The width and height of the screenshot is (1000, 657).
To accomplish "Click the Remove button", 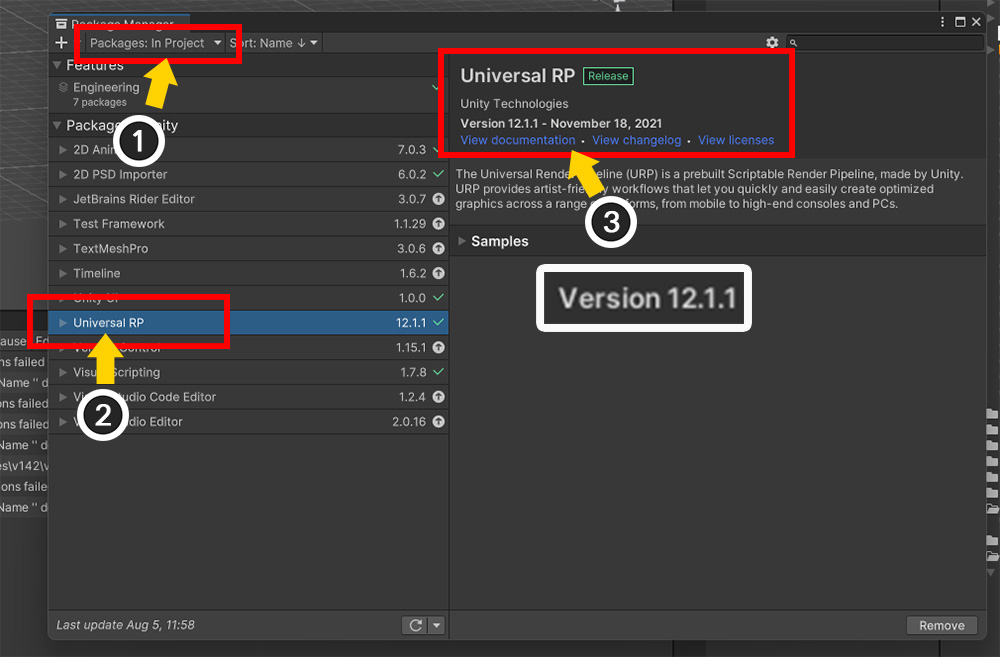I will point(941,626).
